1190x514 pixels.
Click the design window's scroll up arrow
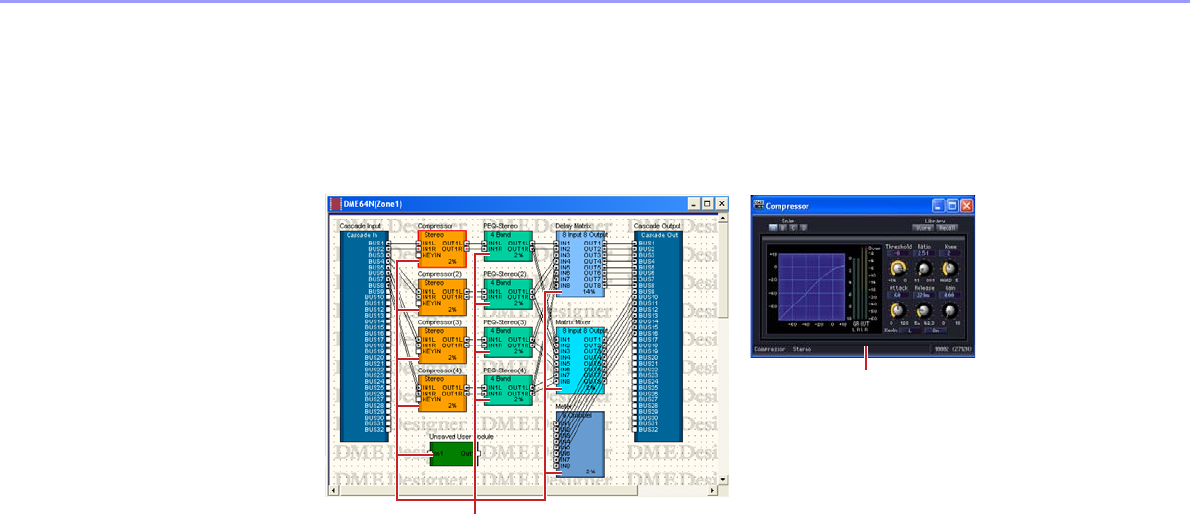click(723, 219)
